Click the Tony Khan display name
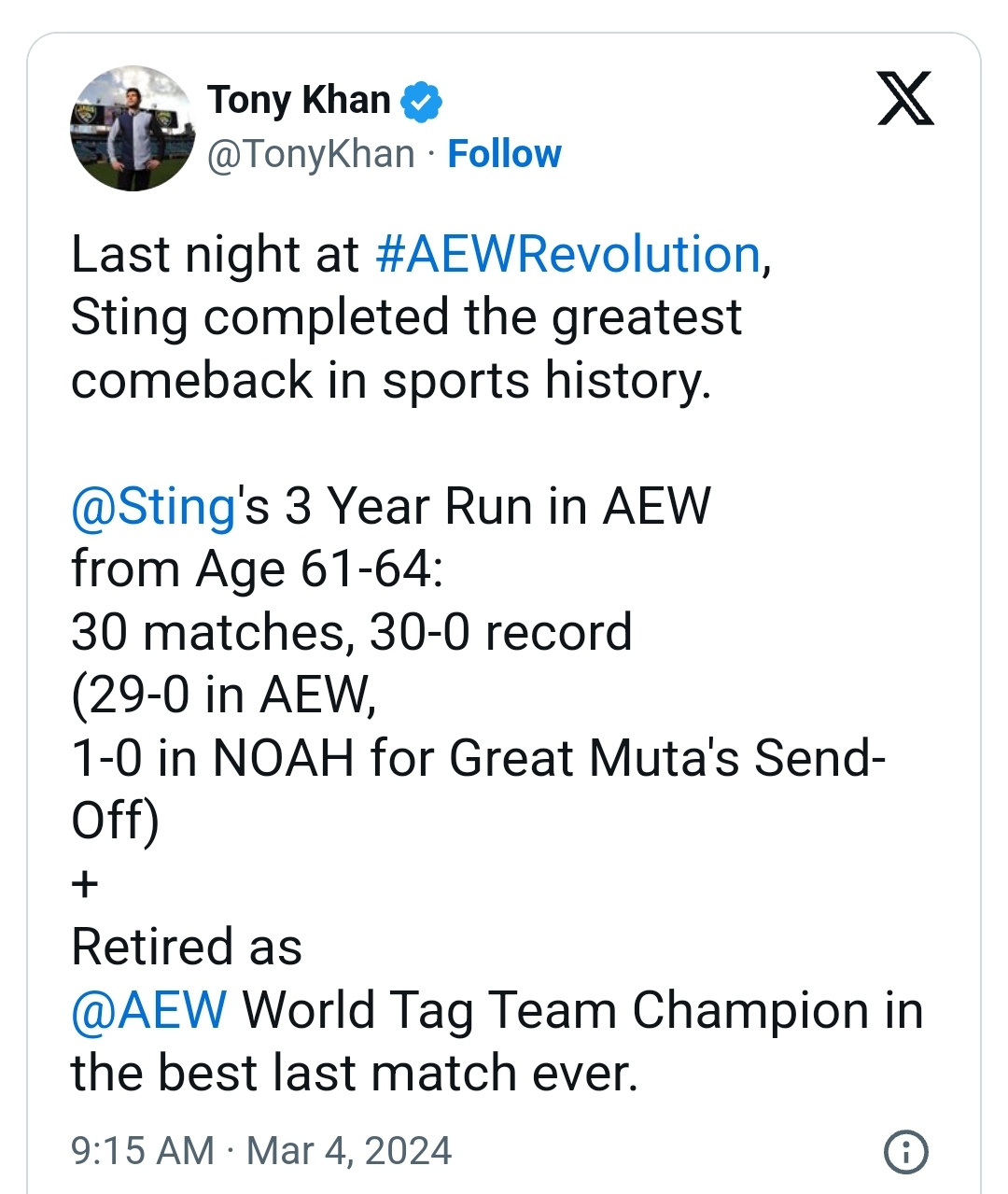Viewport: 1008px width, 1194px height. (299, 100)
